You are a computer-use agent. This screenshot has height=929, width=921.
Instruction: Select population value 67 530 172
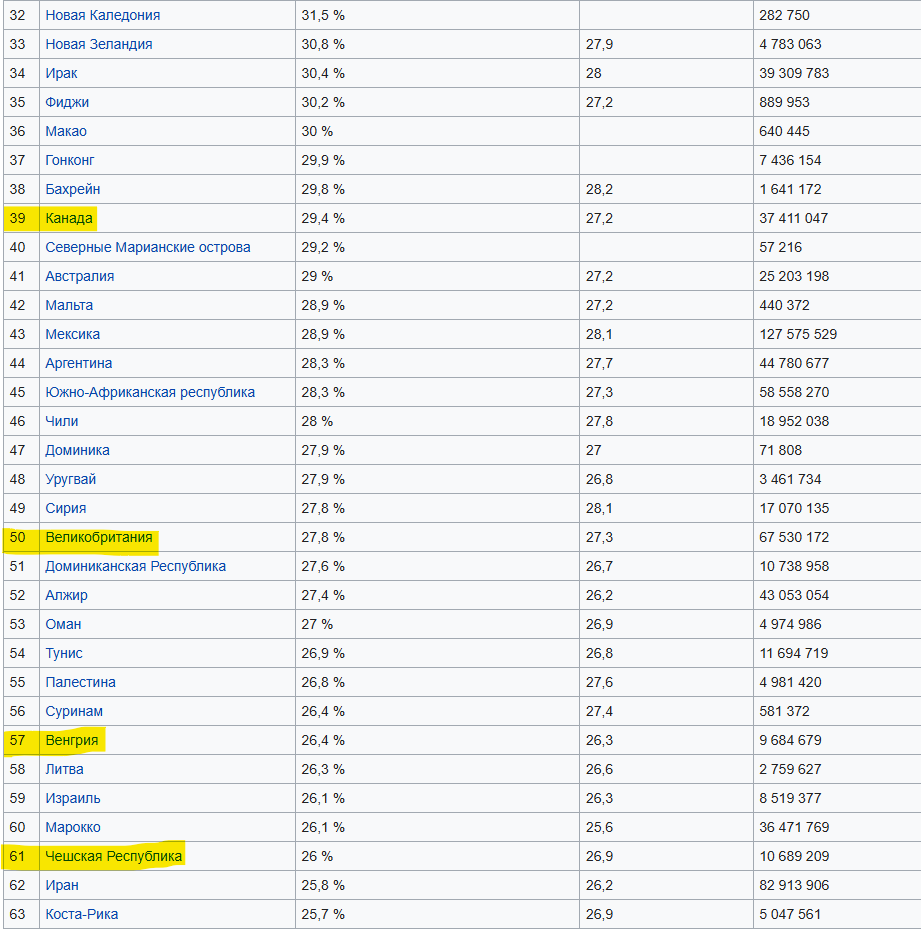pyautogui.click(x=794, y=537)
